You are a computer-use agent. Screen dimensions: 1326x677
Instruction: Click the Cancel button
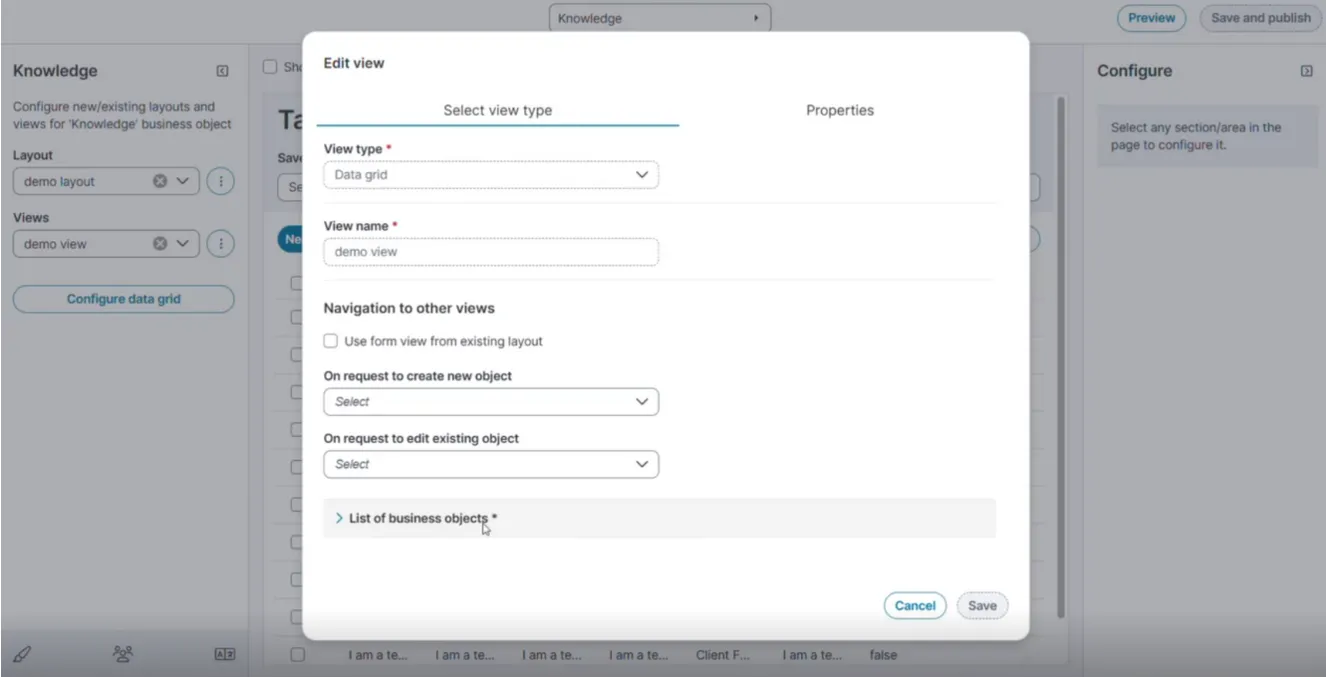point(915,605)
